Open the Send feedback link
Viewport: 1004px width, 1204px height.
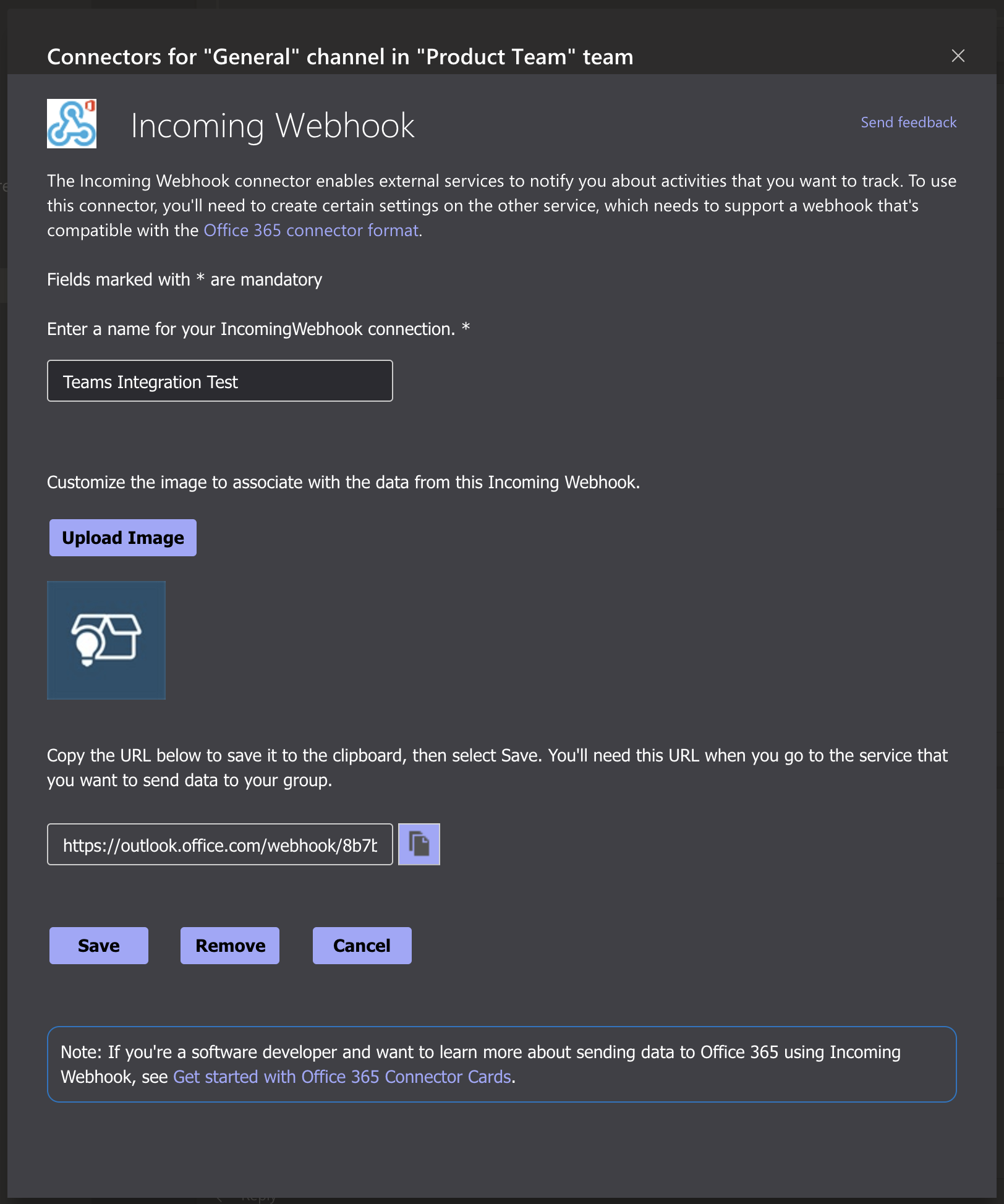tap(909, 122)
